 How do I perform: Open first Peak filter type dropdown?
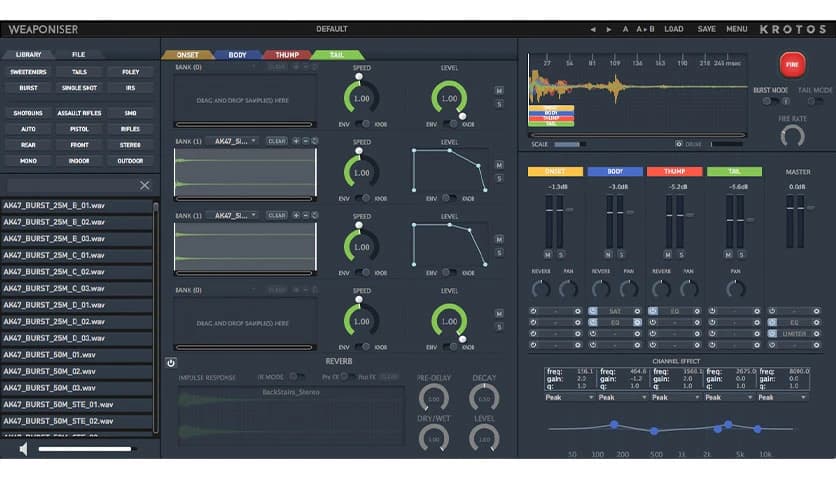[x=569, y=398]
